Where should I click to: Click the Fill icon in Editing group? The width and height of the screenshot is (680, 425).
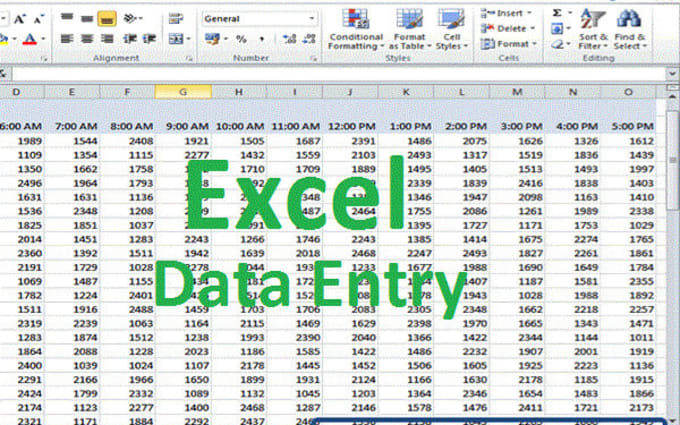tap(557, 29)
